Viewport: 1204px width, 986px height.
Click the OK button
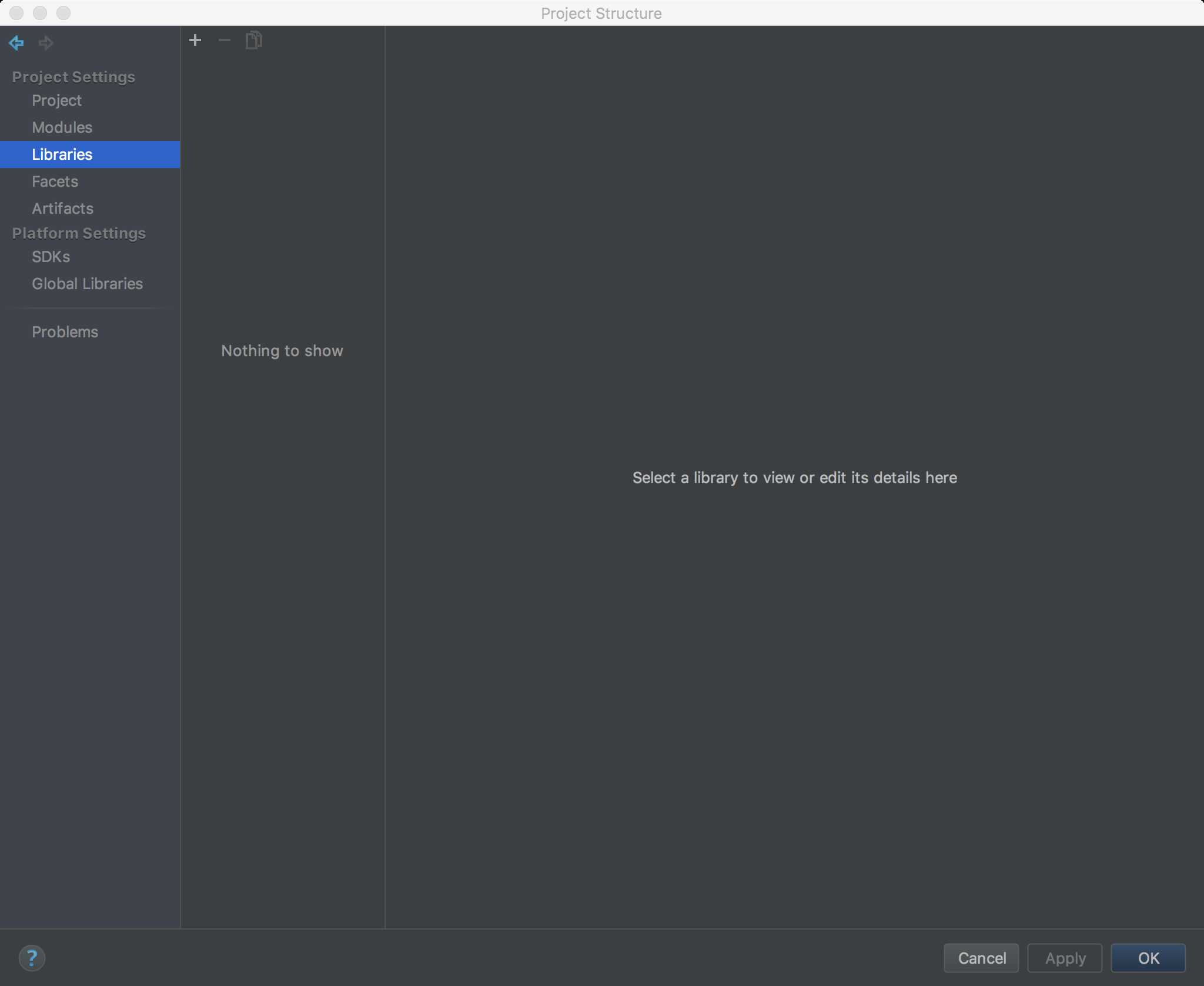pyautogui.click(x=1148, y=957)
